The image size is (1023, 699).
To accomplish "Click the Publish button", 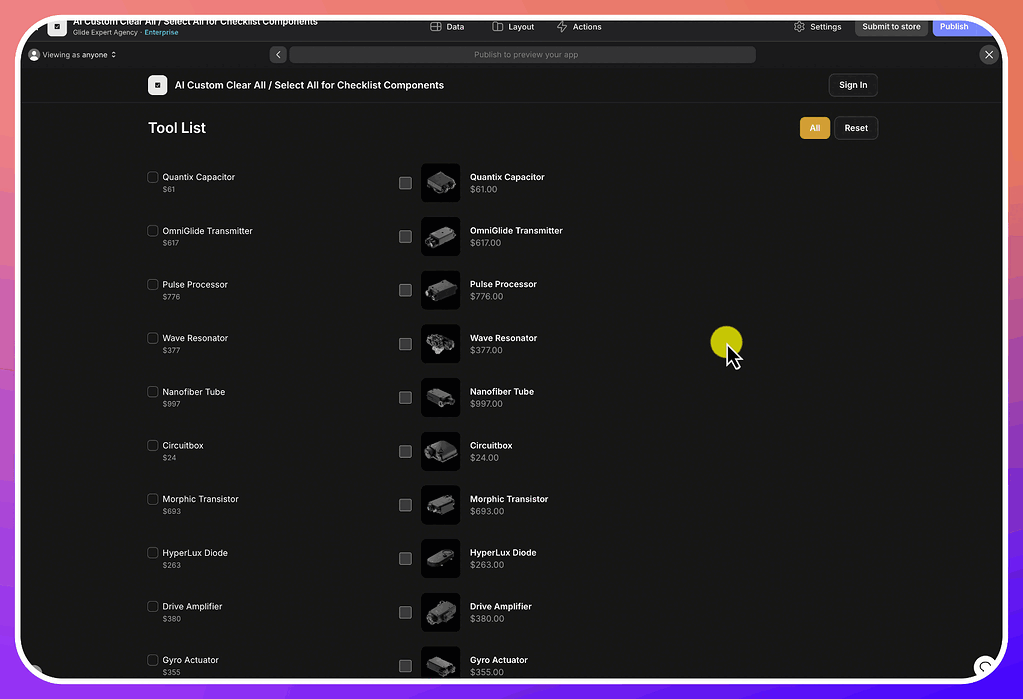I will 953,27.
